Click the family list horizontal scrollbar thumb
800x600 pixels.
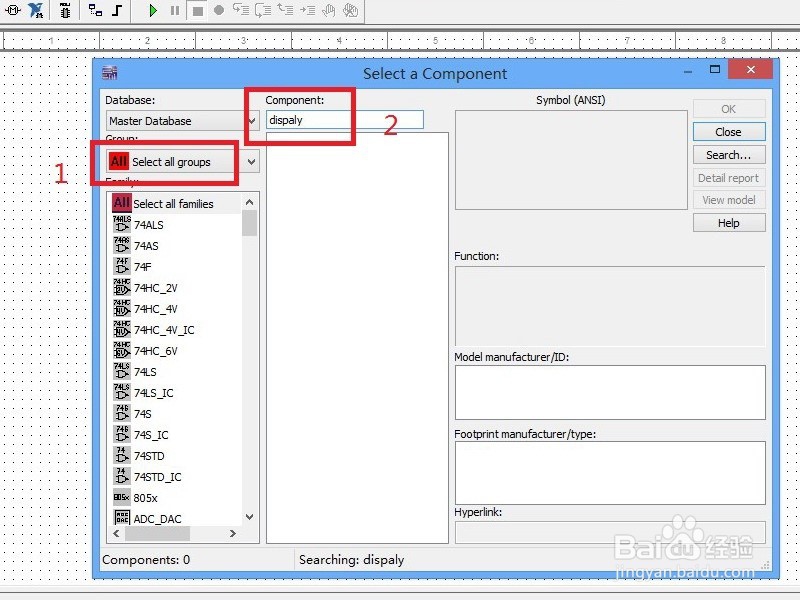tap(157, 533)
